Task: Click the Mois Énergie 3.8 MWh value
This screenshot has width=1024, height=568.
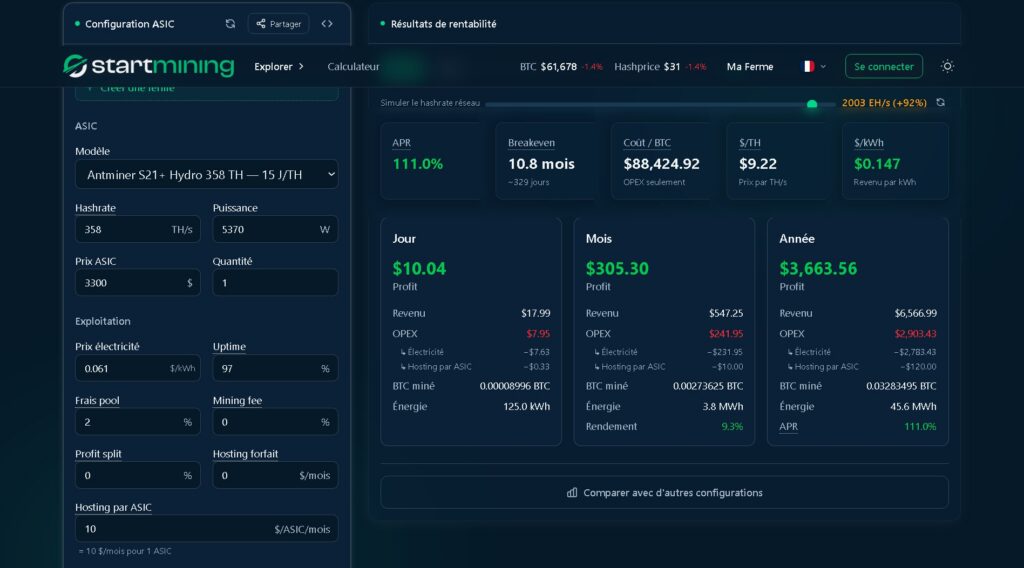Action: 722,406
